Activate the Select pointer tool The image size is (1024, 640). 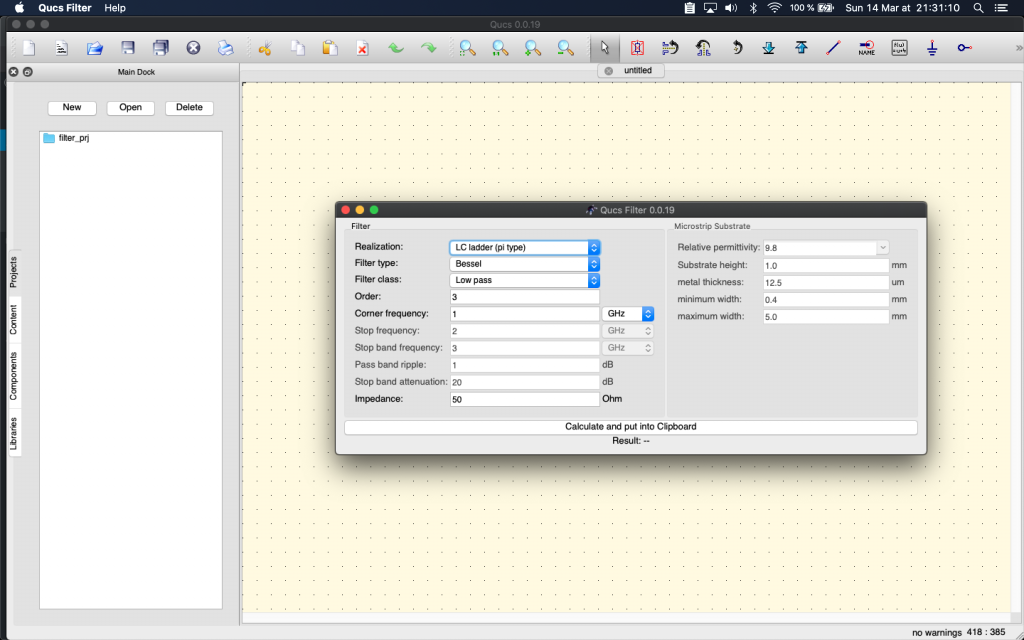point(605,48)
